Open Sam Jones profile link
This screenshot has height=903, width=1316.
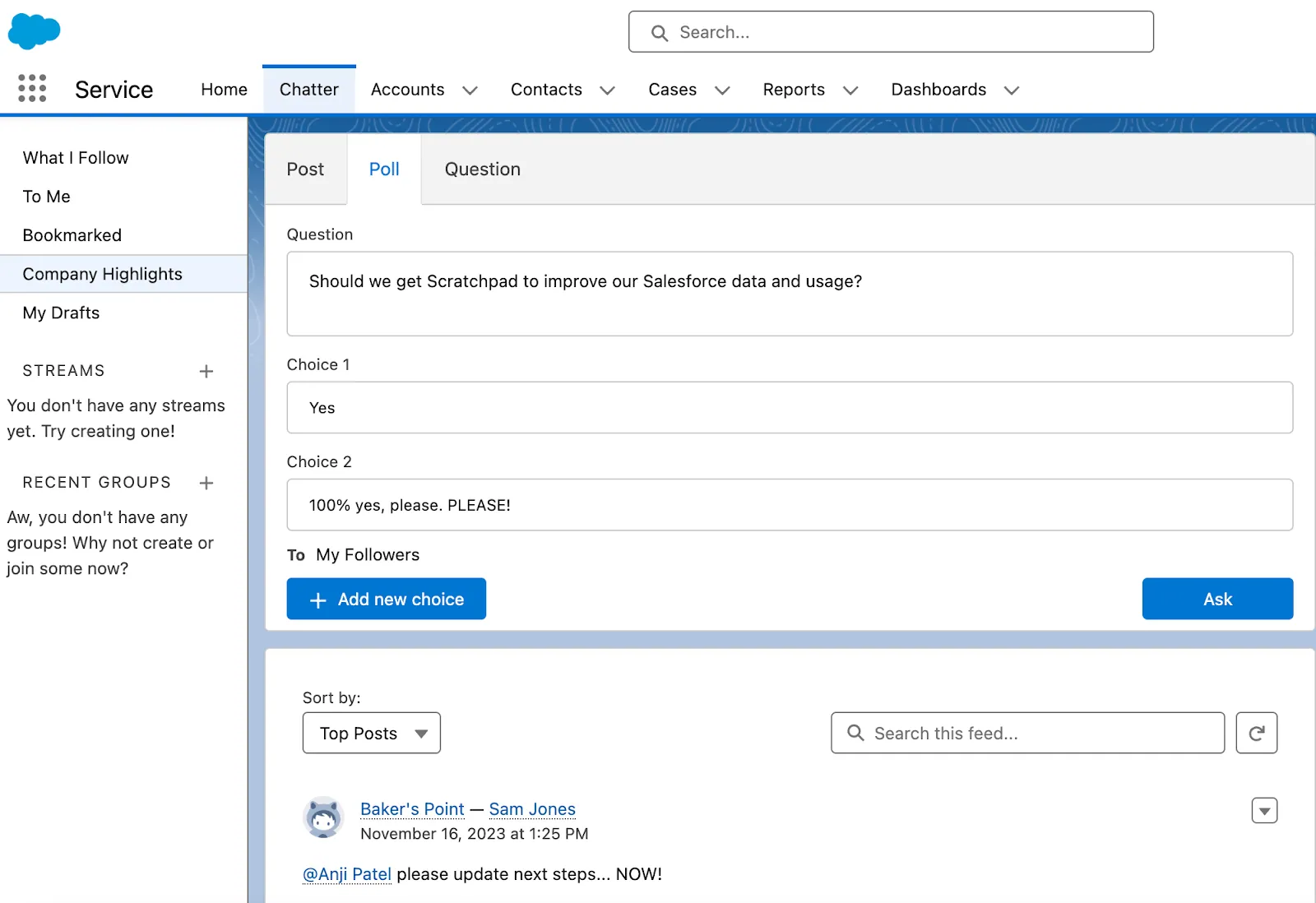click(532, 809)
